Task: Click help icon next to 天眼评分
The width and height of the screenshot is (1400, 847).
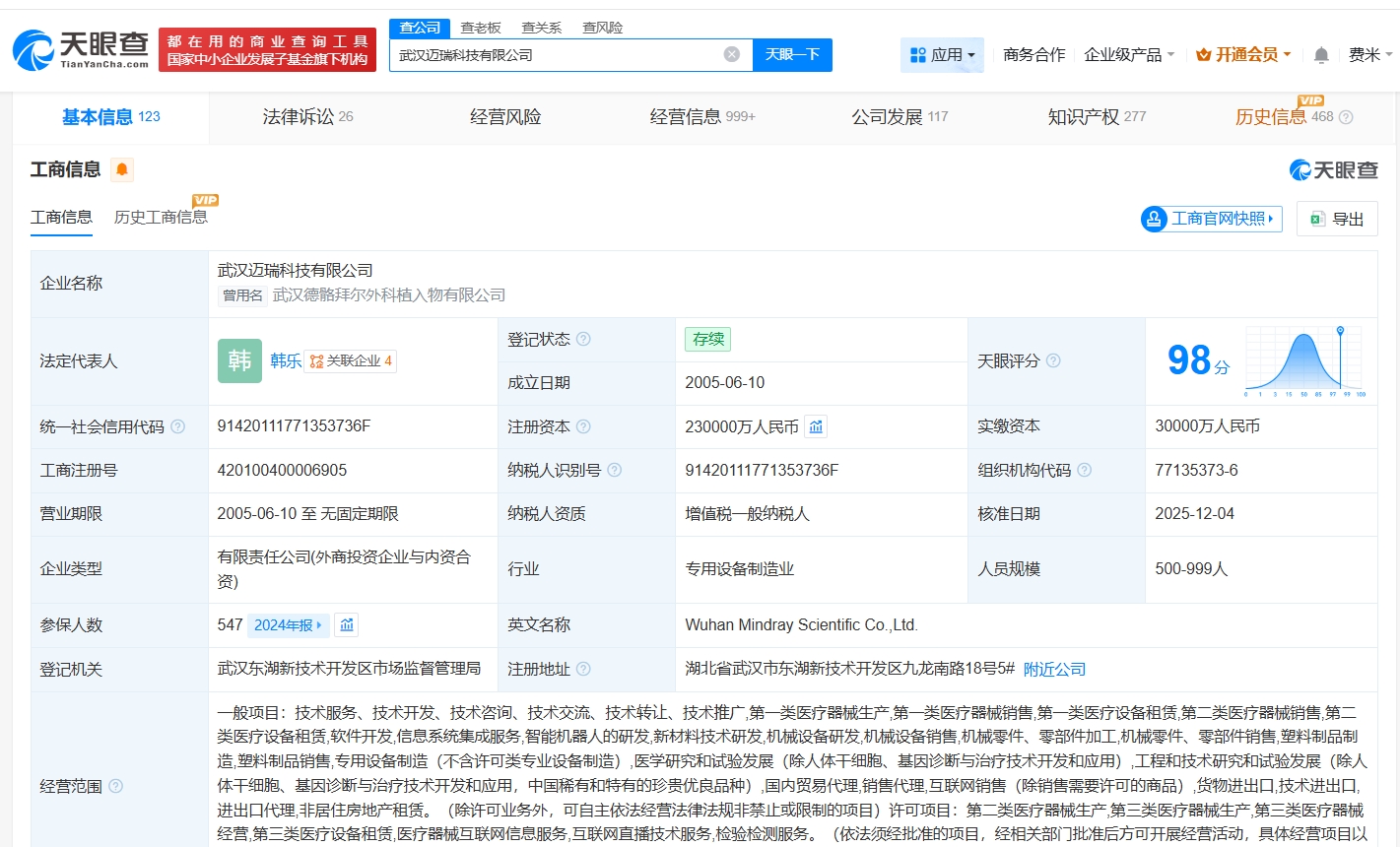Action: pos(1053,360)
